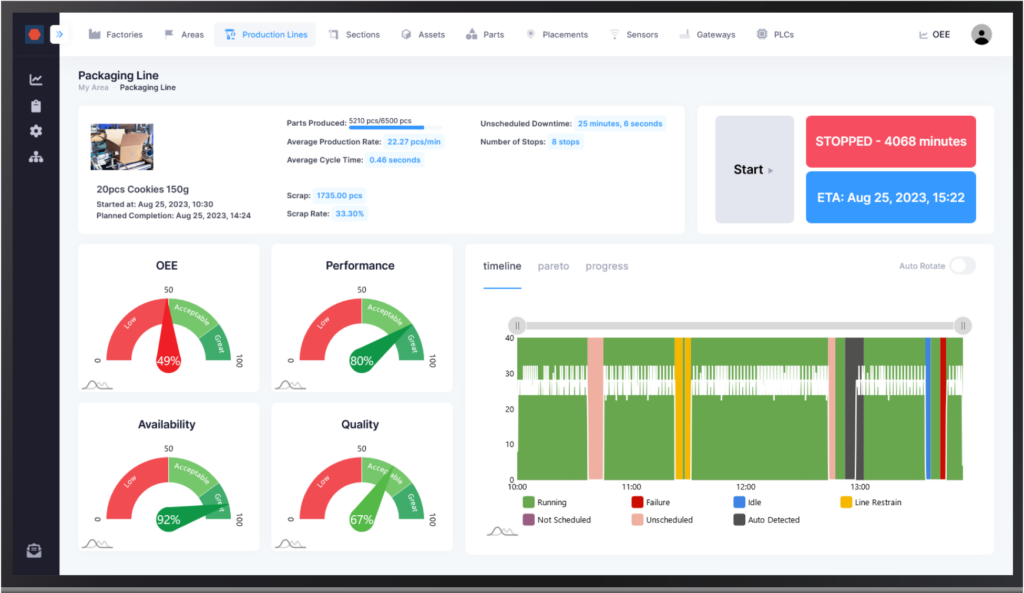Click the ETA Aug 25, 2023 panel
Image resolution: width=1024 pixels, height=593 pixels.
point(891,197)
